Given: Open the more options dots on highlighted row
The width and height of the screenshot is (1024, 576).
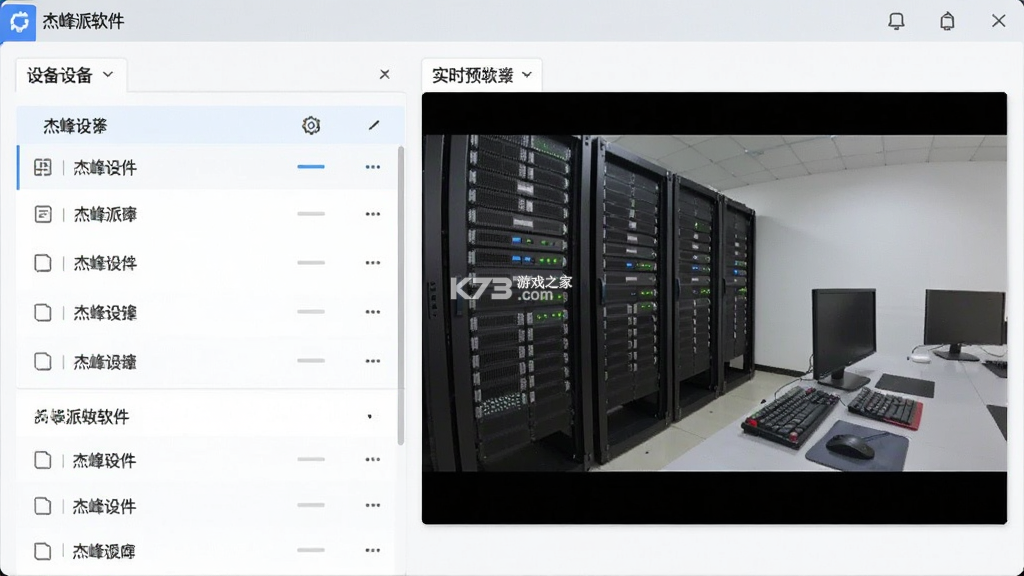Looking at the screenshot, I should pyautogui.click(x=373, y=167).
